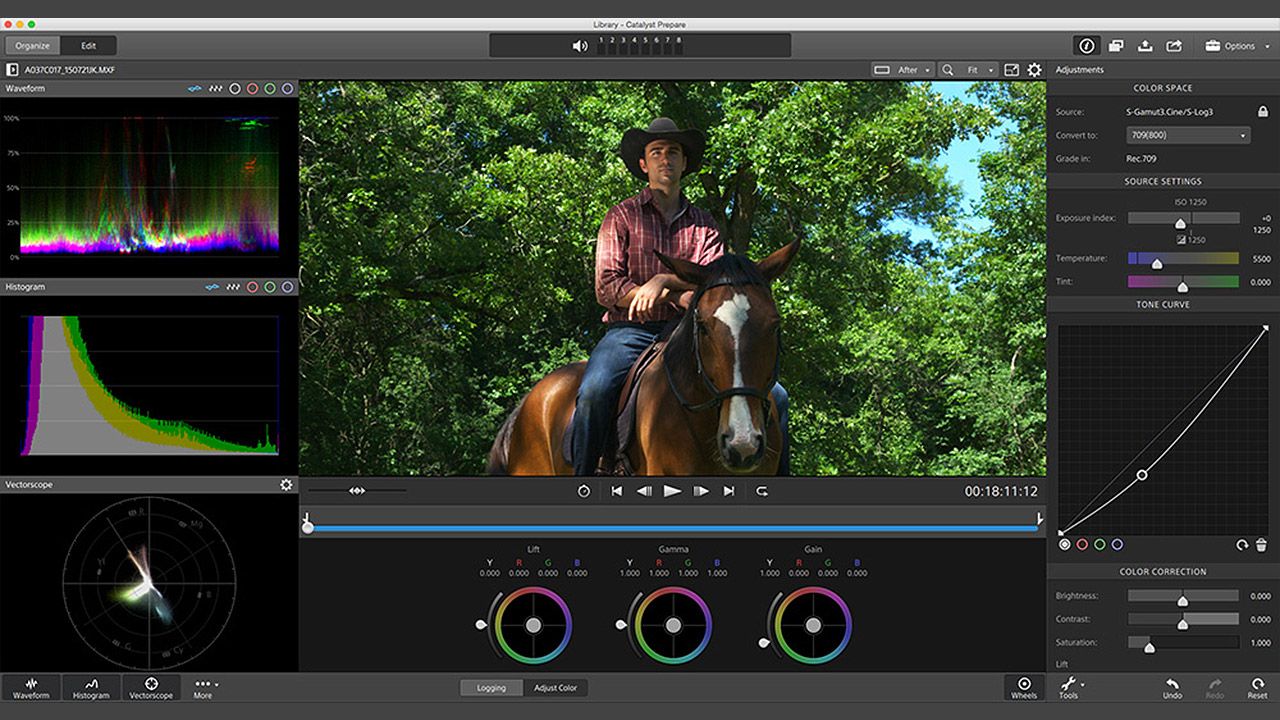Click the loop playback icon
This screenshot has height=720, width=1280.
tap(762, 491)
